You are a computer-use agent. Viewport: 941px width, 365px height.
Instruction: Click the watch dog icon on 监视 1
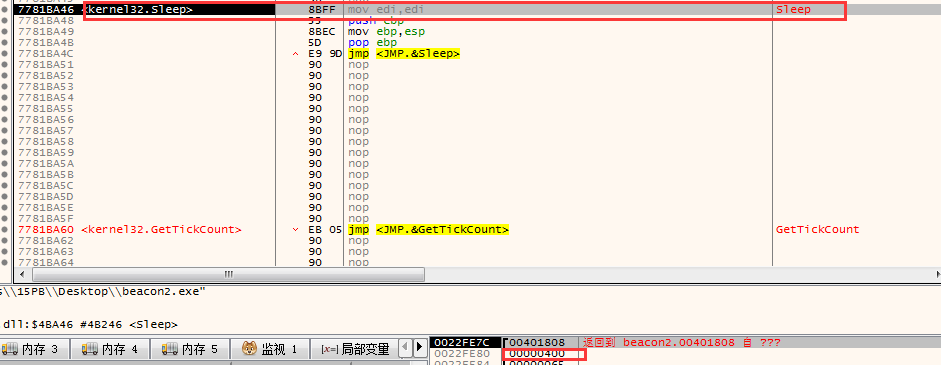pos(249,348)
